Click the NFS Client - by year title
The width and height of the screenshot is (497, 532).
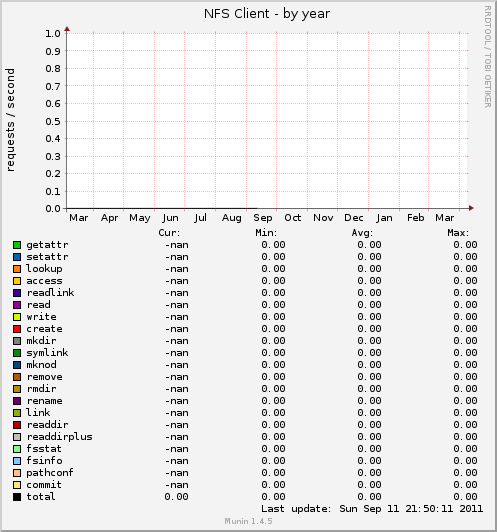[x=267, y=14]
